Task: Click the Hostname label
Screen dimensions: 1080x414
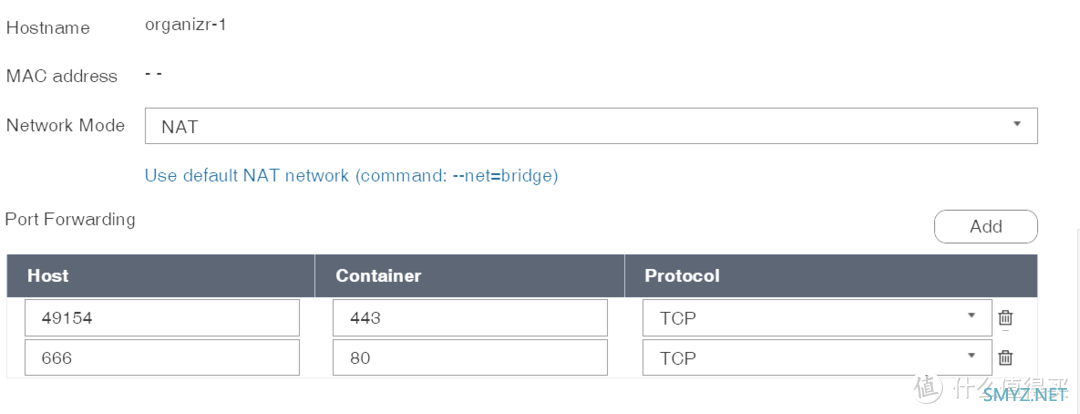Action: coord(48,28)
